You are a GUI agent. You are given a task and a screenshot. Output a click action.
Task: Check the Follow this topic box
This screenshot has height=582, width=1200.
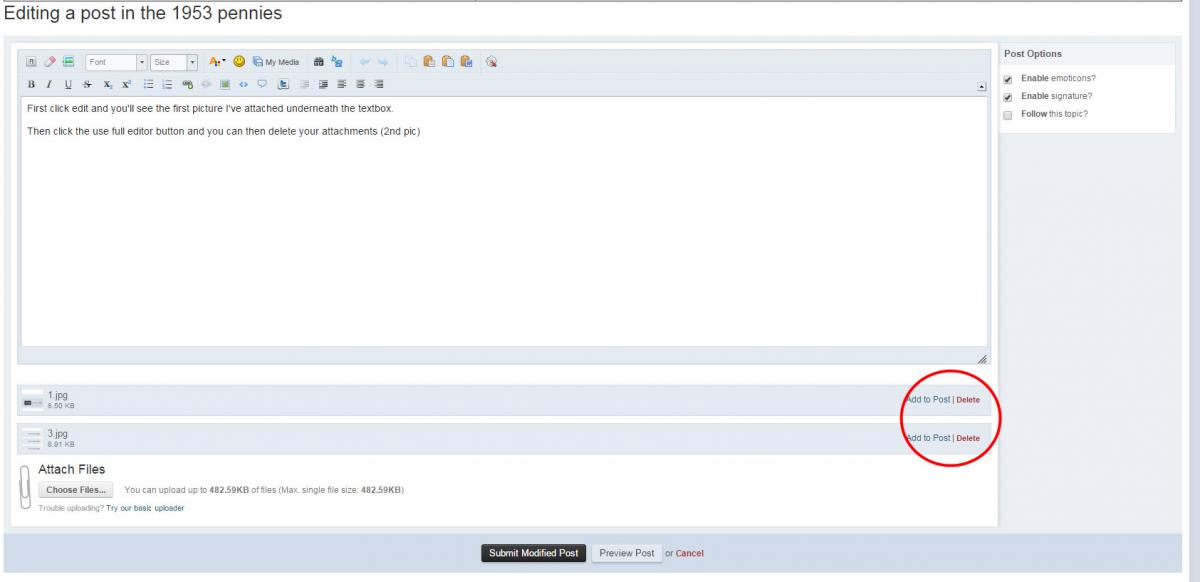point(1008,115)
